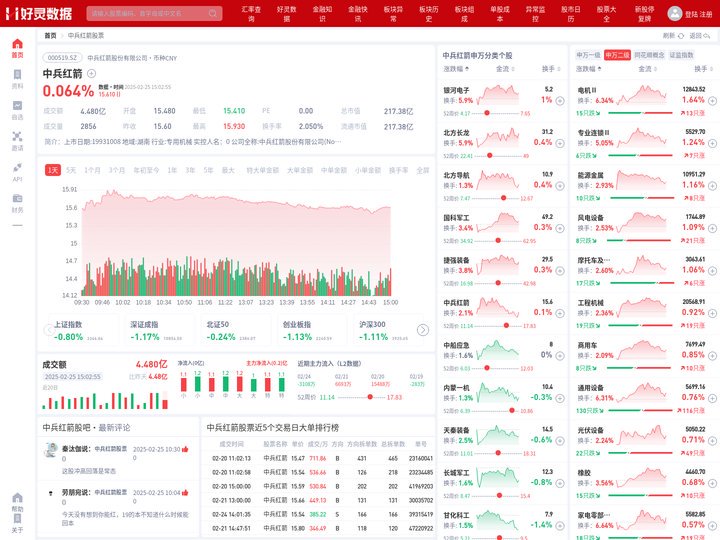720x540 pixels.
Task: Open 财务 finance icon in sidebar
Action: [x=17, y=203]
